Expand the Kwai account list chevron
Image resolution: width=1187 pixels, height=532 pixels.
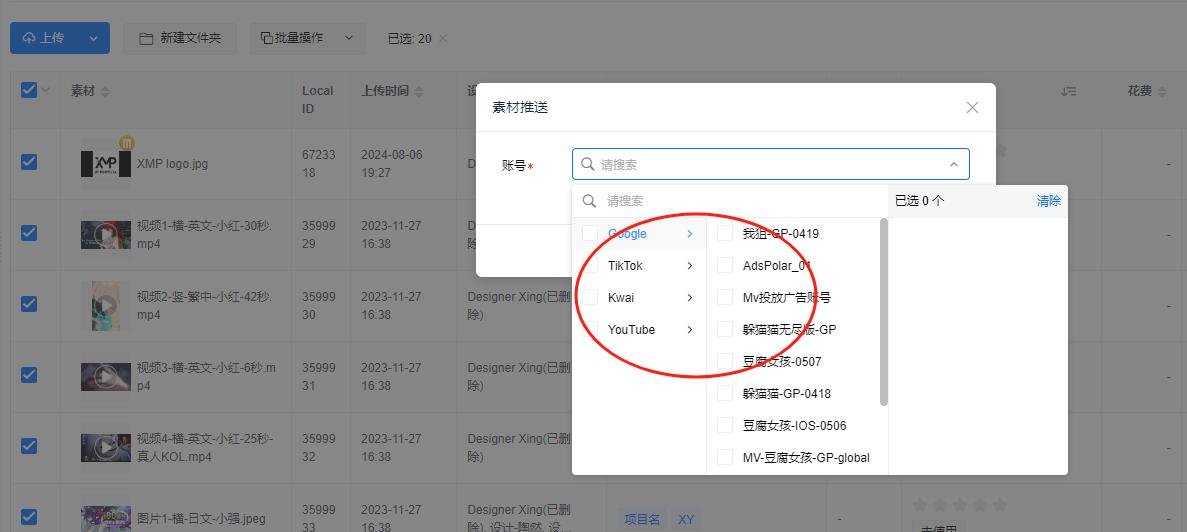pyautogui.click(x=690, y=297)
